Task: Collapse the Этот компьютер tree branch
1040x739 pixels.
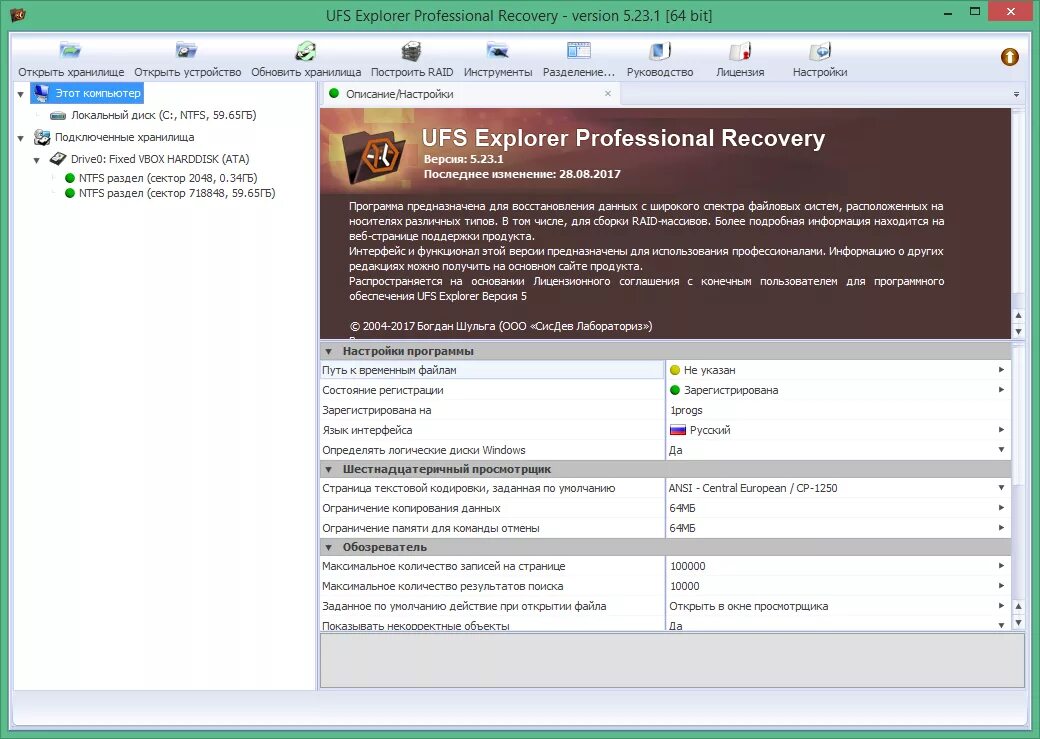Action: (20, 92)
